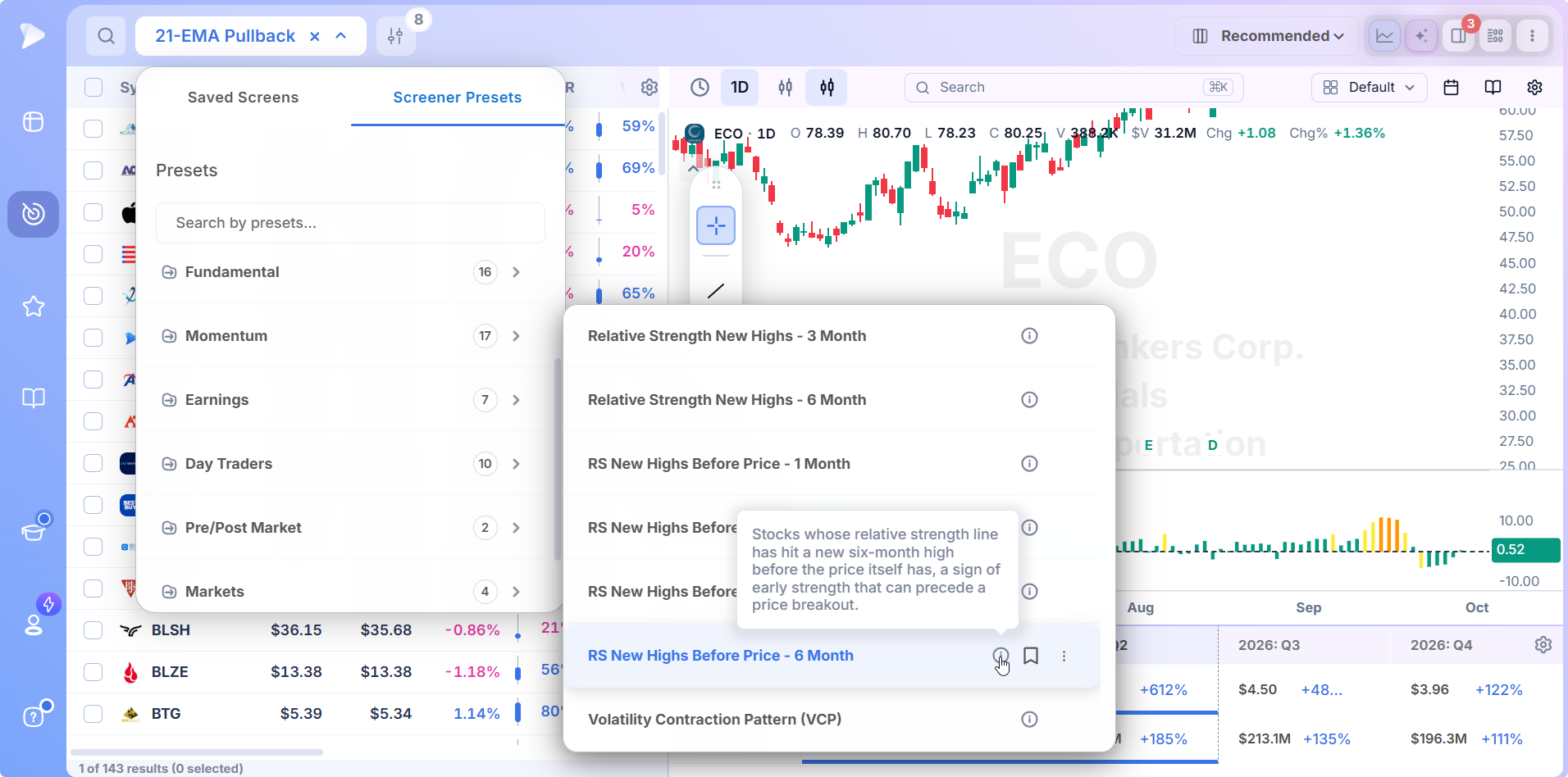Open side panel icon with 3 badge
Image resolution: width=1568 pixels, height=777 pixels.
pyautogui.click(x=1459, y=36)
